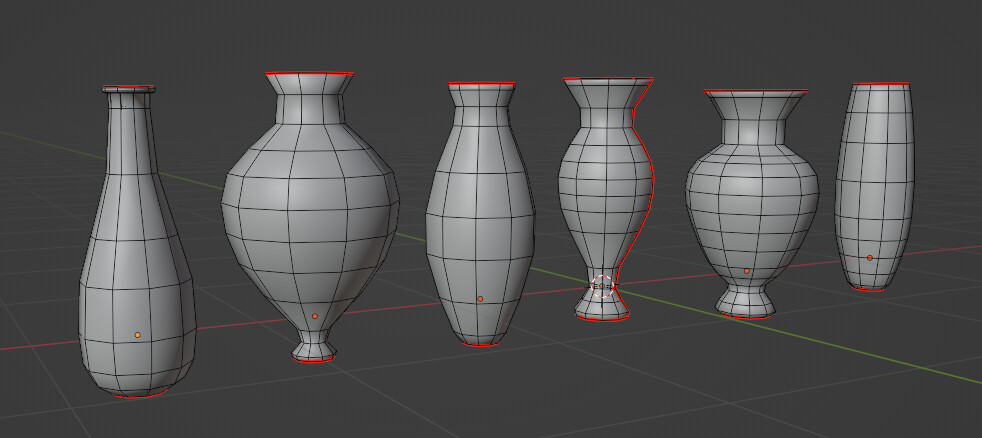Select the urn with wide flared rim

[x=752, y=204]
